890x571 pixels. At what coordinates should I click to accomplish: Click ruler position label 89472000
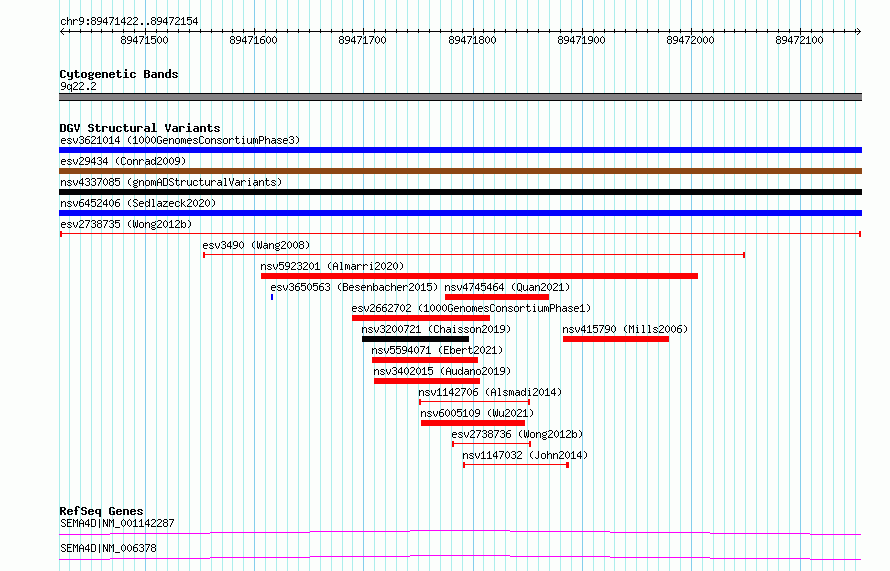[690, 40]
